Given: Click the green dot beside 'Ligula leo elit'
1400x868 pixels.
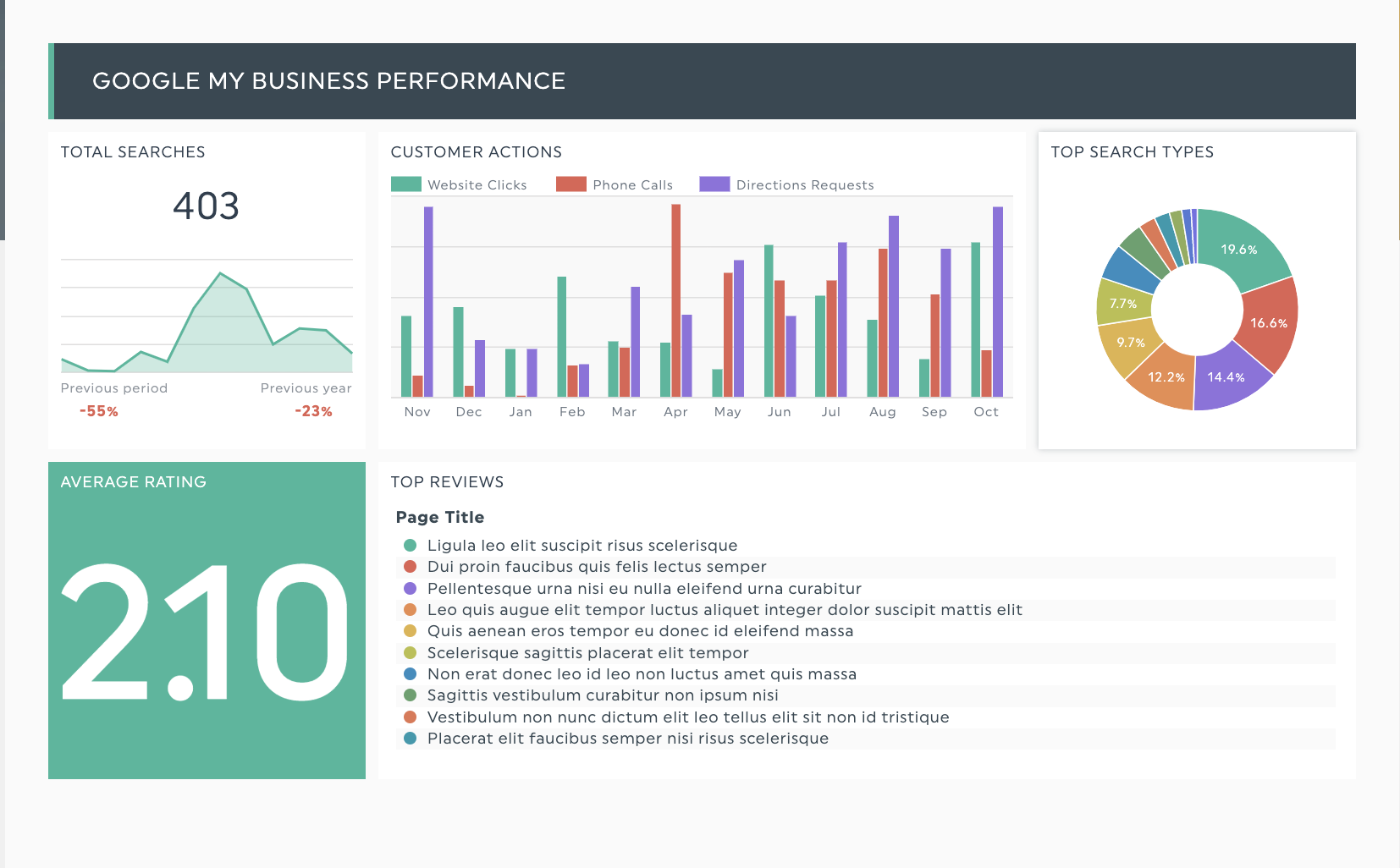Looking at the screenshot, I should click(x=410, y=546).
